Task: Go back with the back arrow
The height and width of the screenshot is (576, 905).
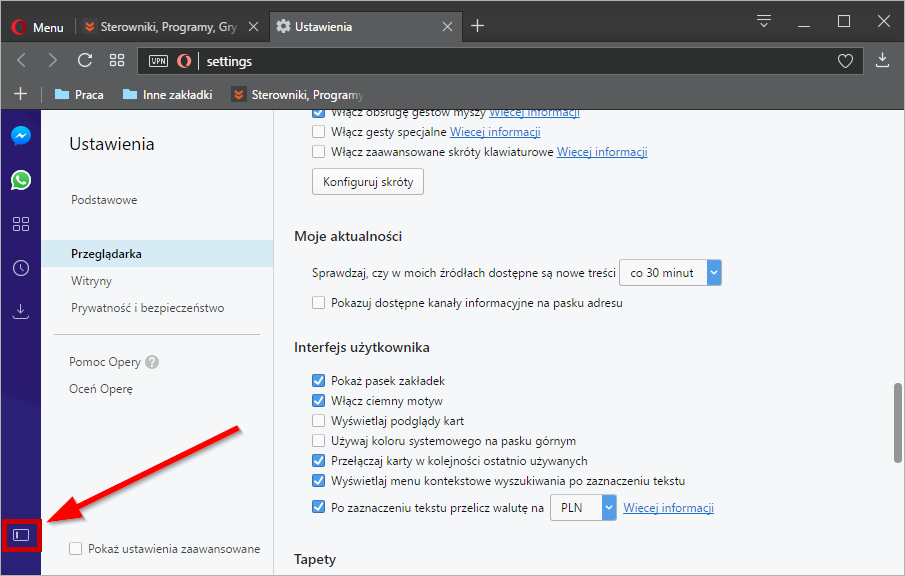Action: pos(22,60)
